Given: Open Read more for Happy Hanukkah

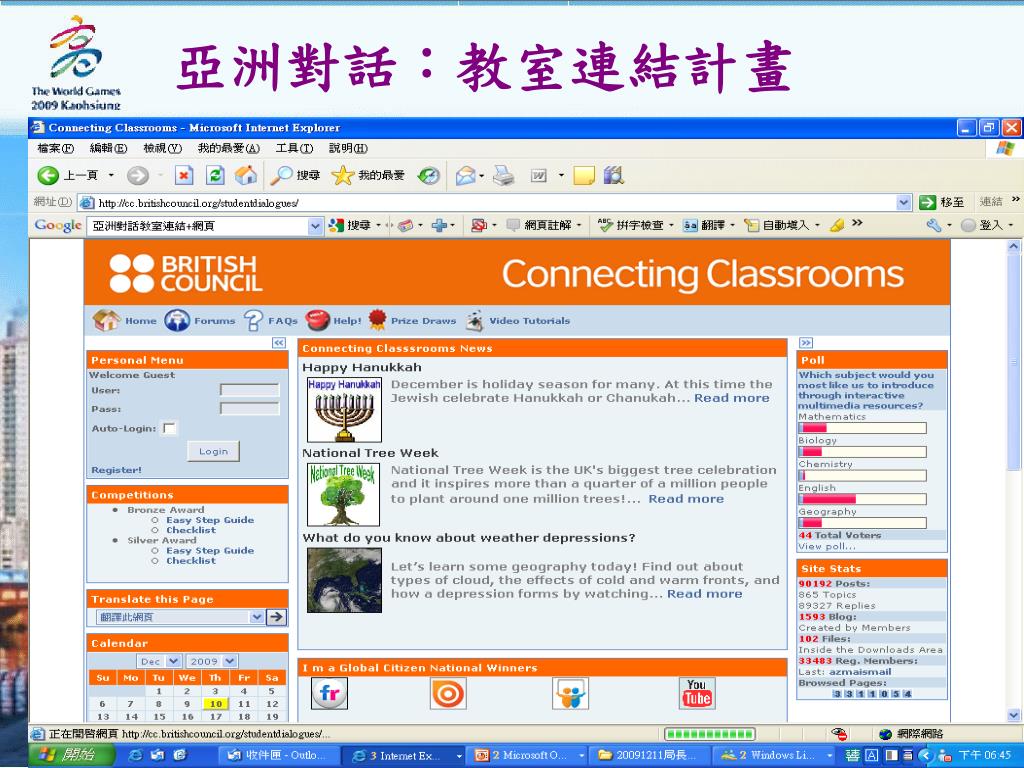Looking at the screenshot, I should [731, 398].
